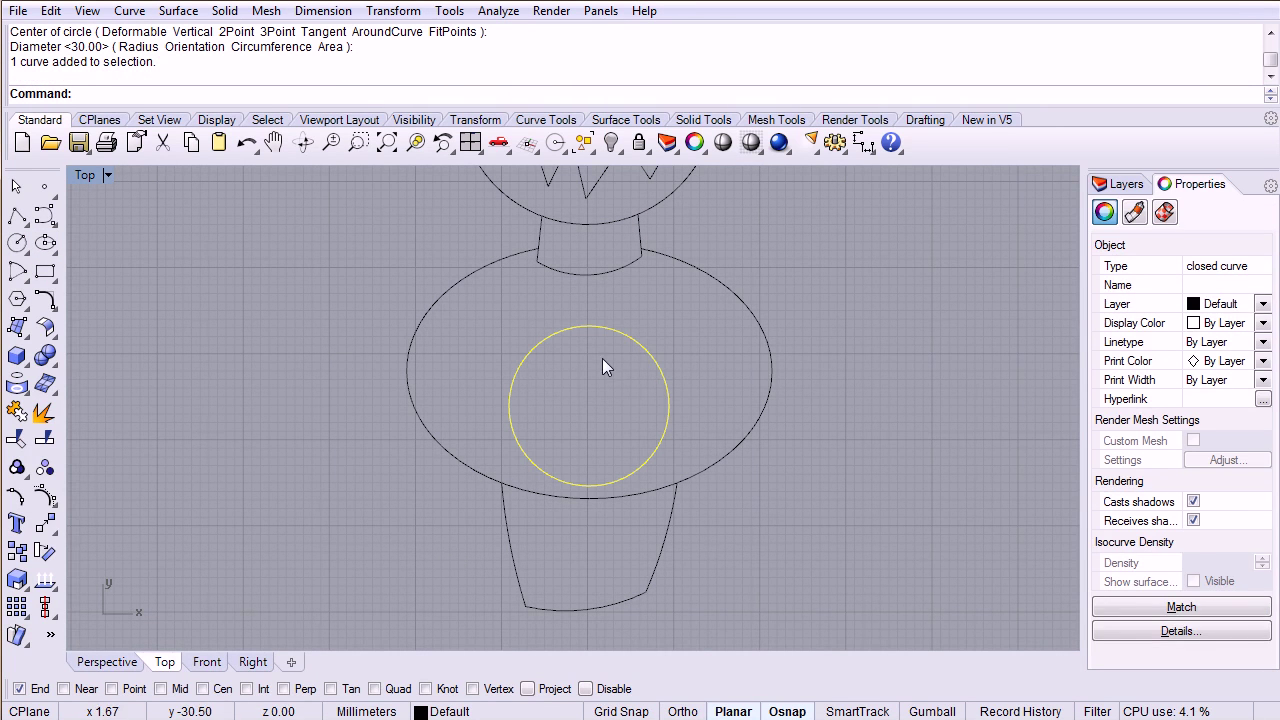
Task: Open the Layer dropdown in Properties
Action: (x=1262, y=304)
